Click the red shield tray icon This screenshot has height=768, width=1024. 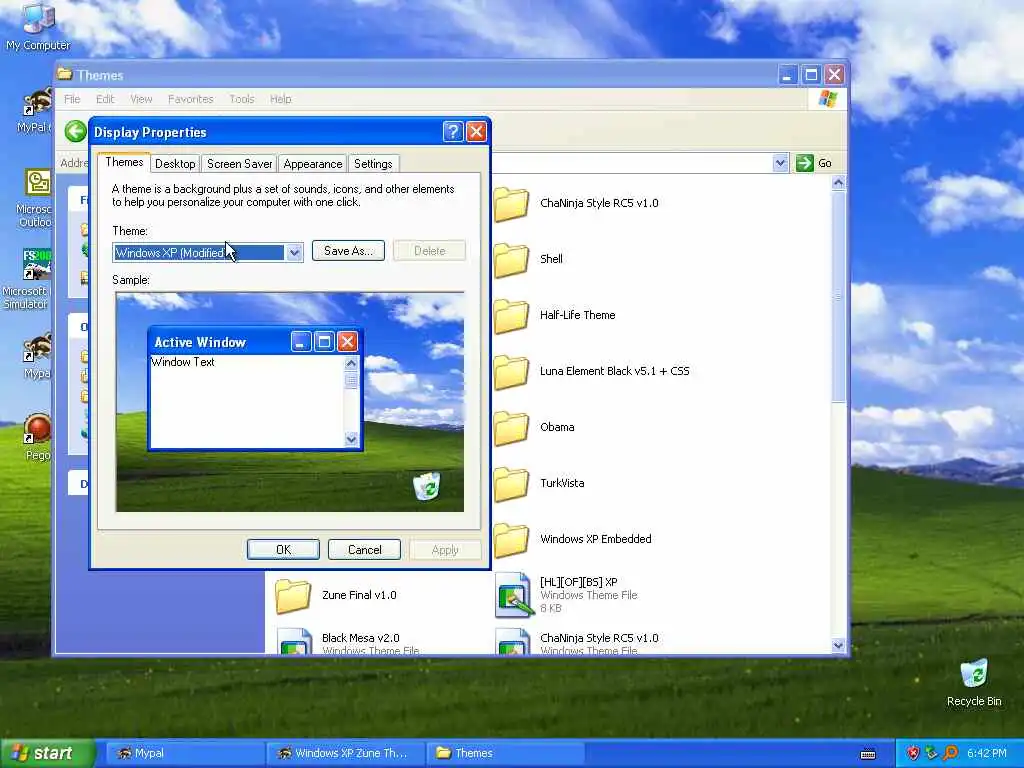913,753
